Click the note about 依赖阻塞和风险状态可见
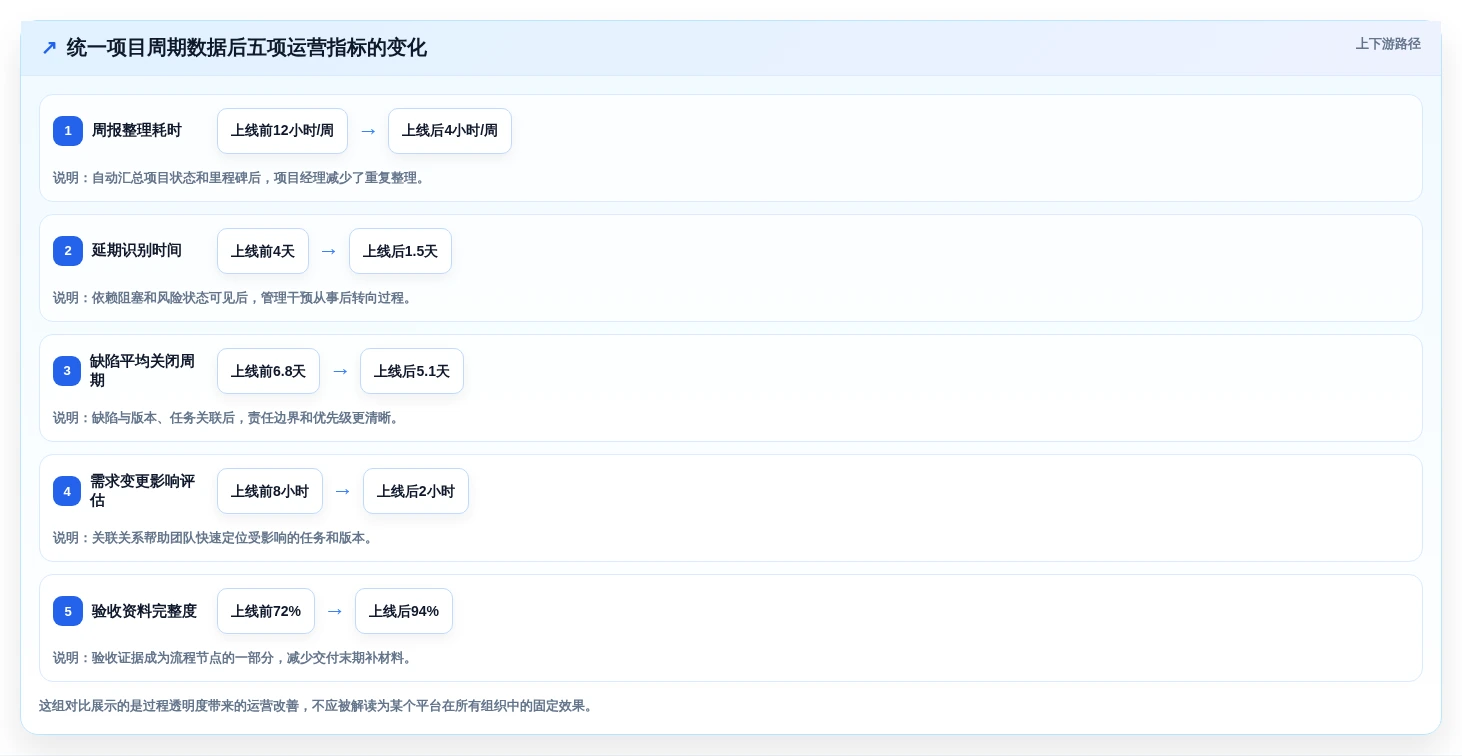Screen dimensions: 1462x756 tap(234, 298)
